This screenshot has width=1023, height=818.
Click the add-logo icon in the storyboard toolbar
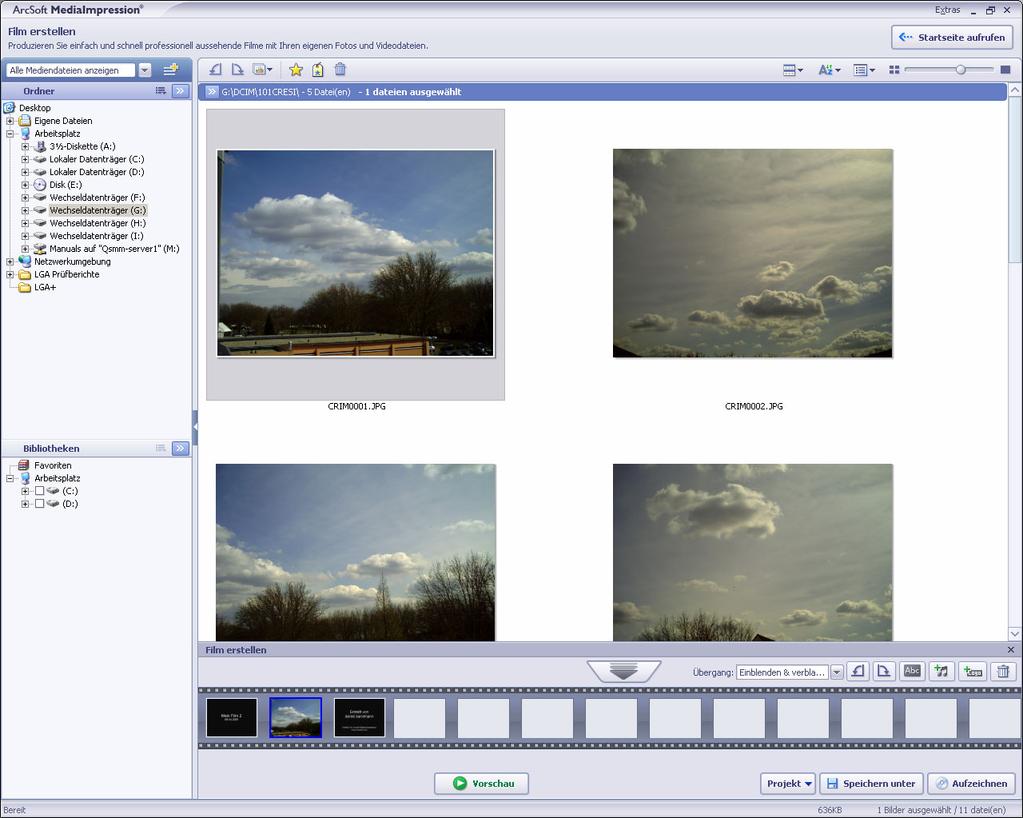(x=973, y=671)
